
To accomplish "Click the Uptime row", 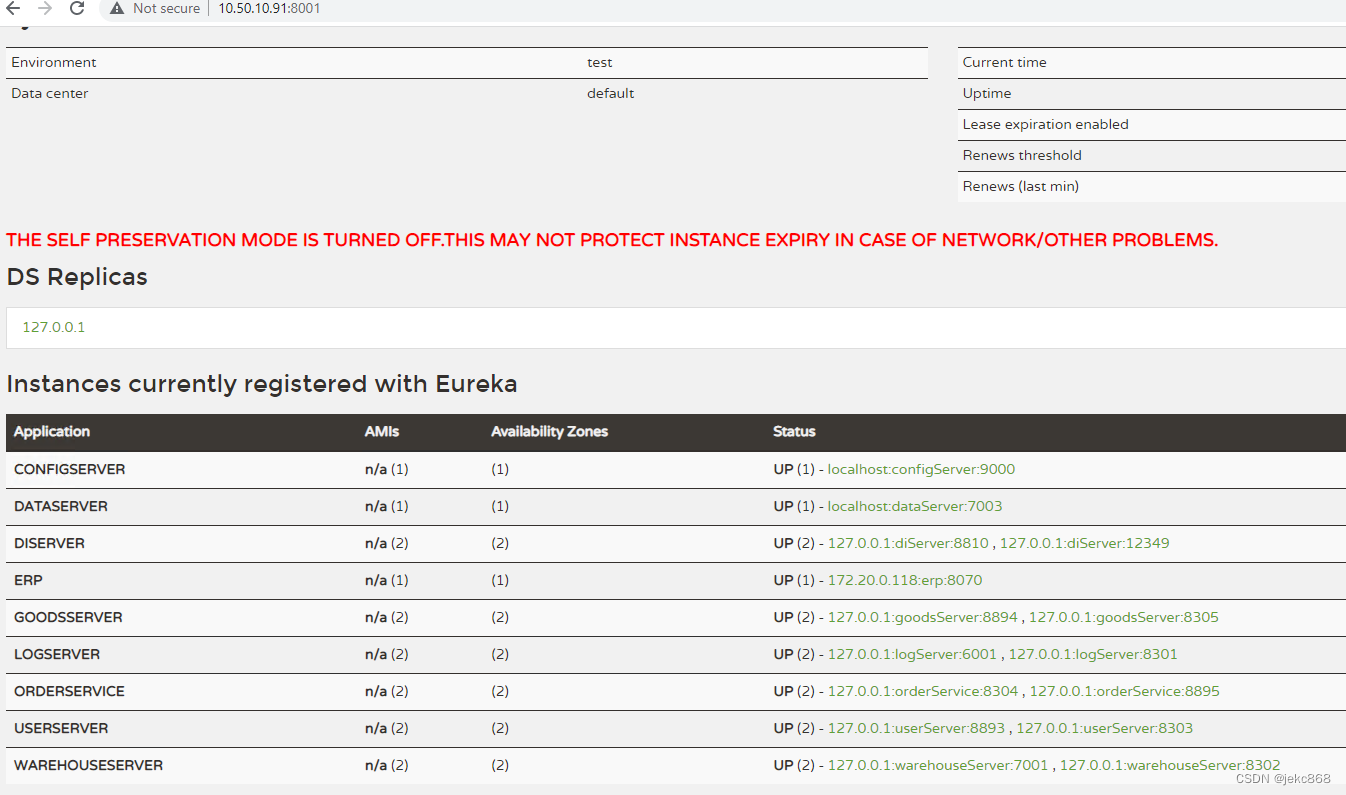I will coord(1152,93).
